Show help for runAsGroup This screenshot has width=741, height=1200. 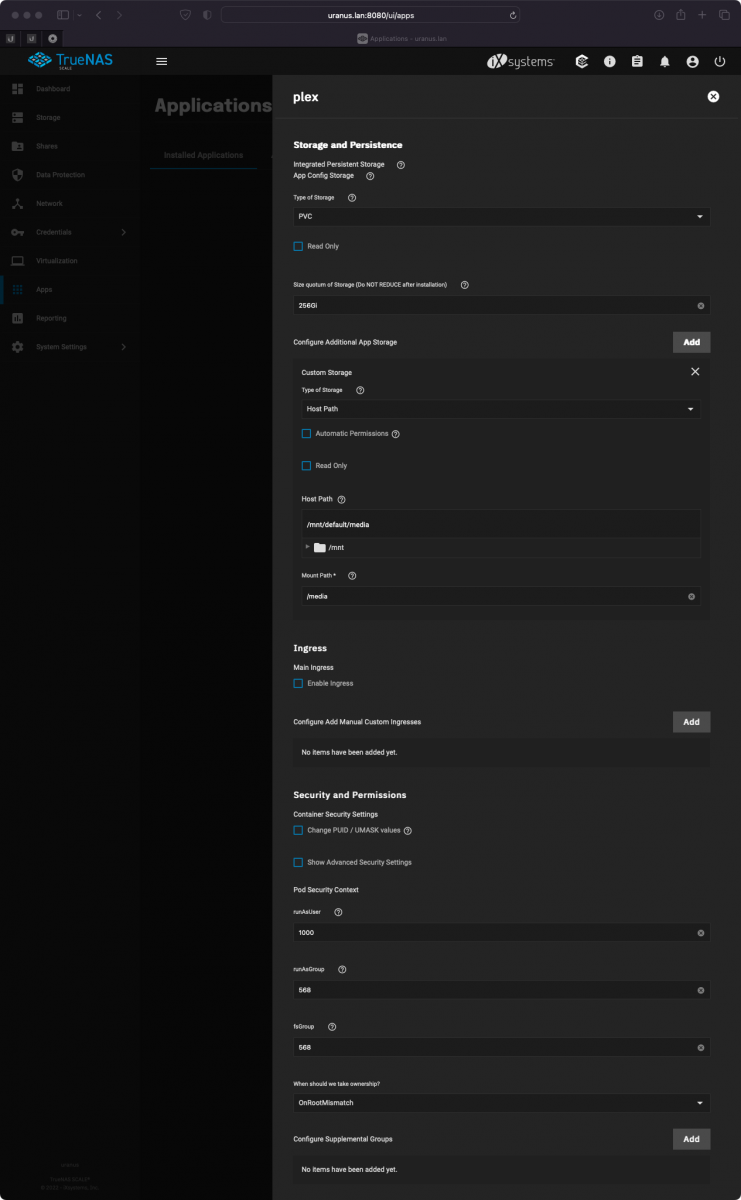(343, 969)
